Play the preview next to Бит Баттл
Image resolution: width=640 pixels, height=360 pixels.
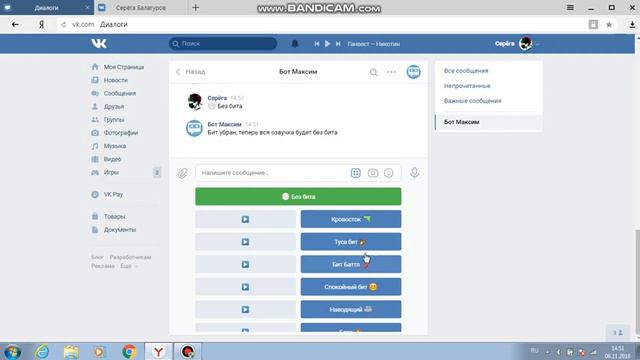pyautogui.click(x=245, y=264)
